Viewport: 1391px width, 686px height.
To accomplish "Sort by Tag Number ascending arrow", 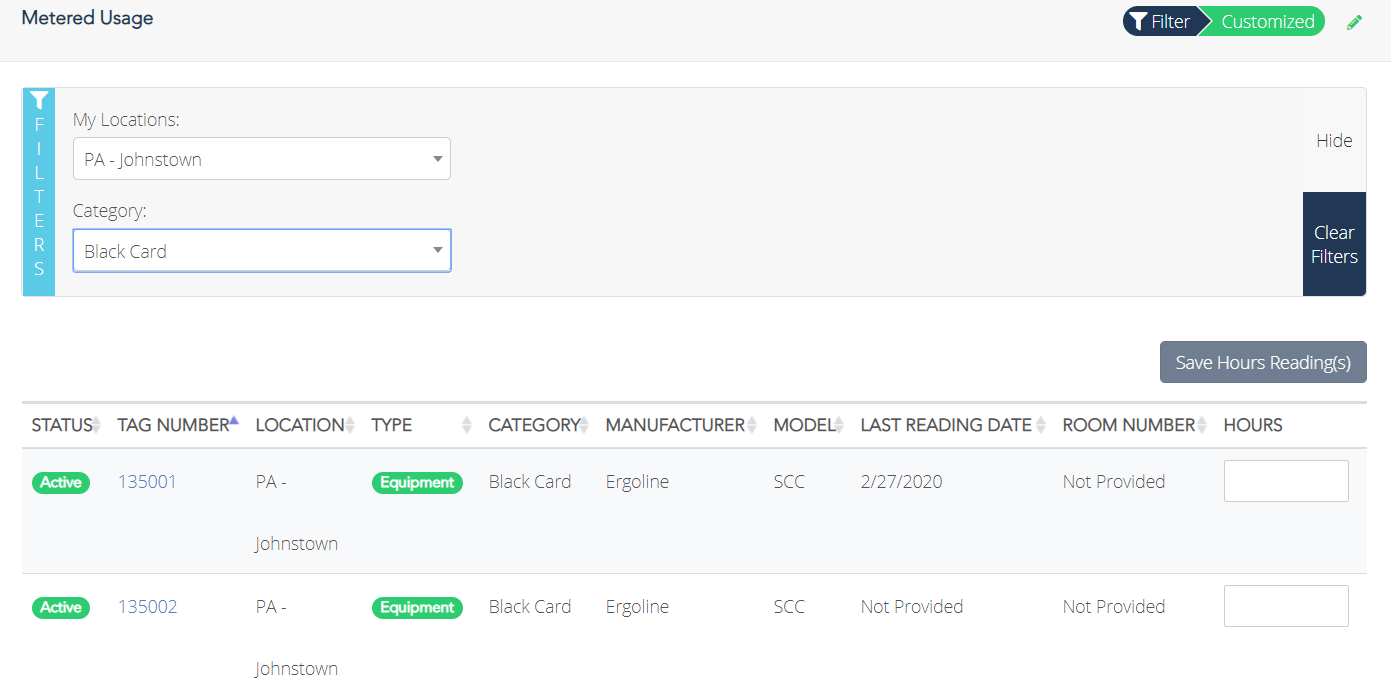I will point(234,421).
